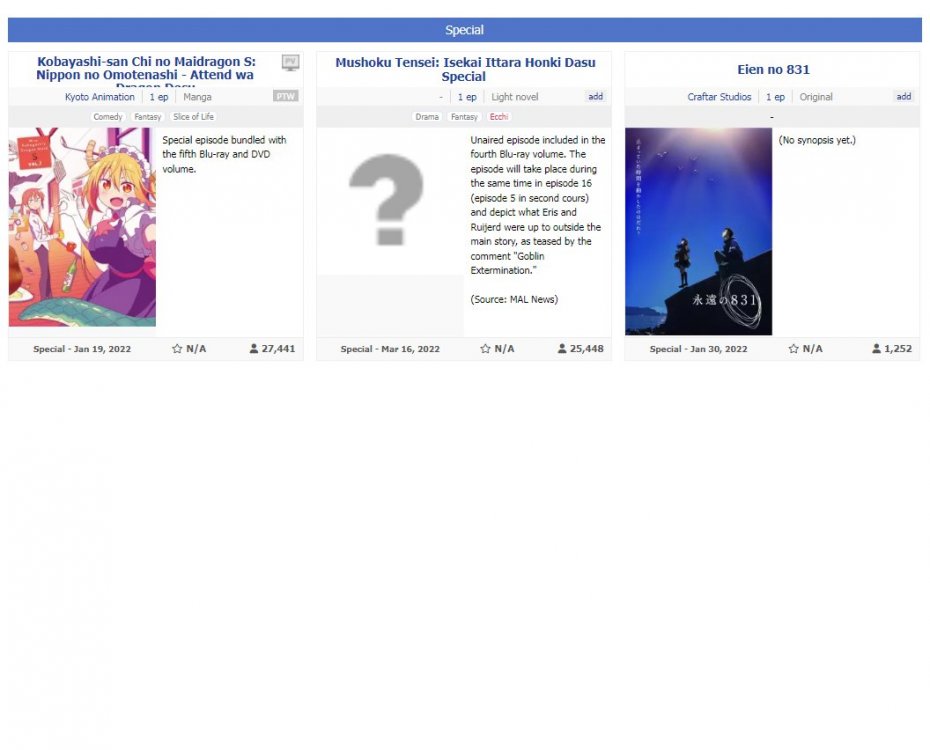Click the members icon beside 25,448

(562, 349)
